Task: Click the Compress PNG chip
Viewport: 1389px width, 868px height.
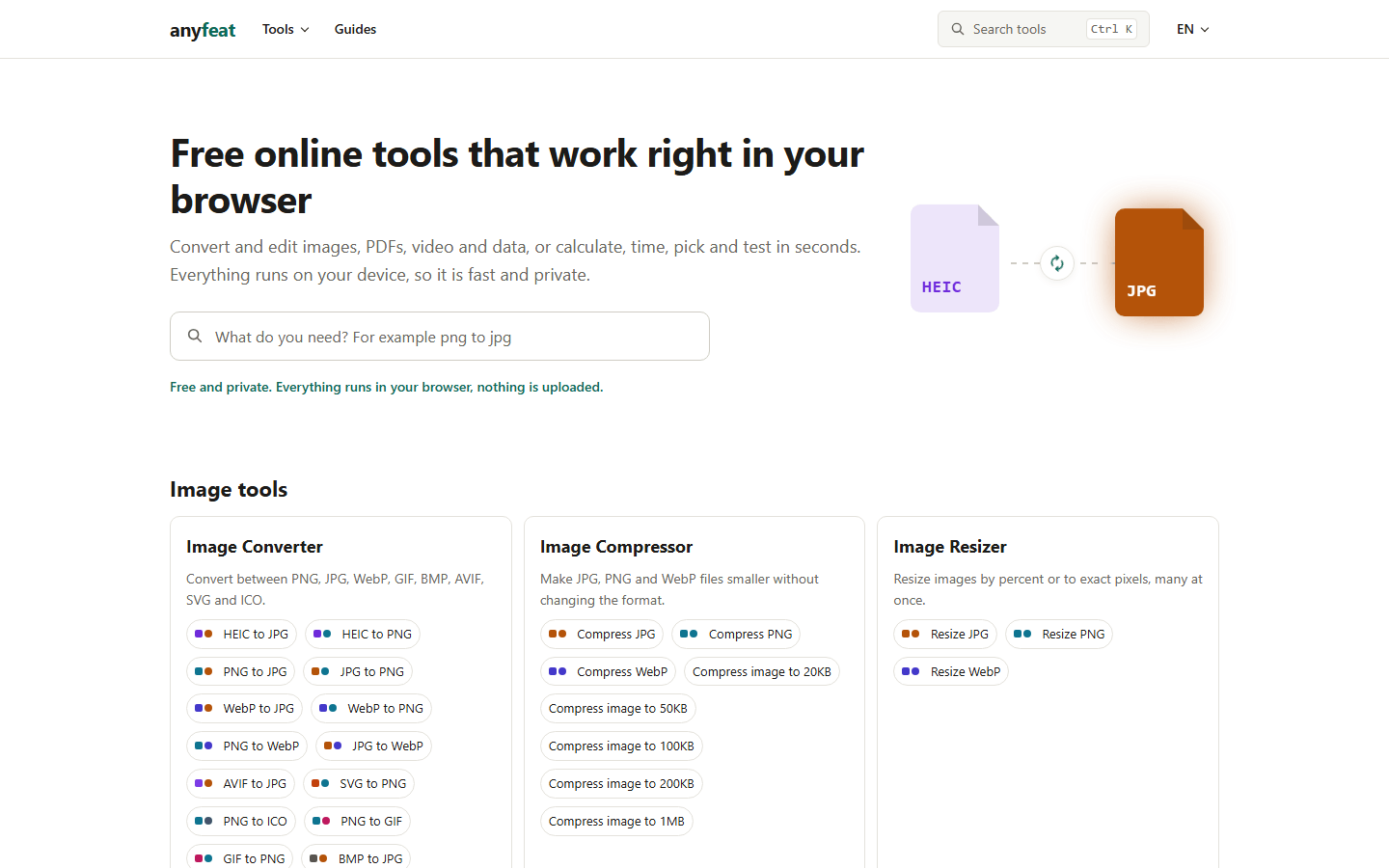Action: coord(736,634)
